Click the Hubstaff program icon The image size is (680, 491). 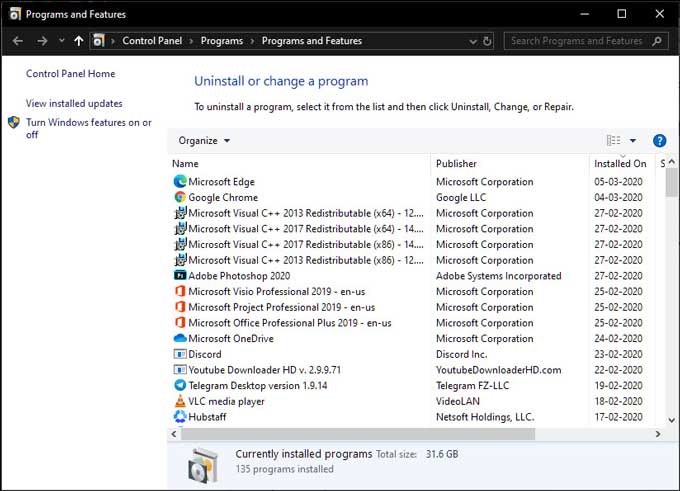pos(180,416)
